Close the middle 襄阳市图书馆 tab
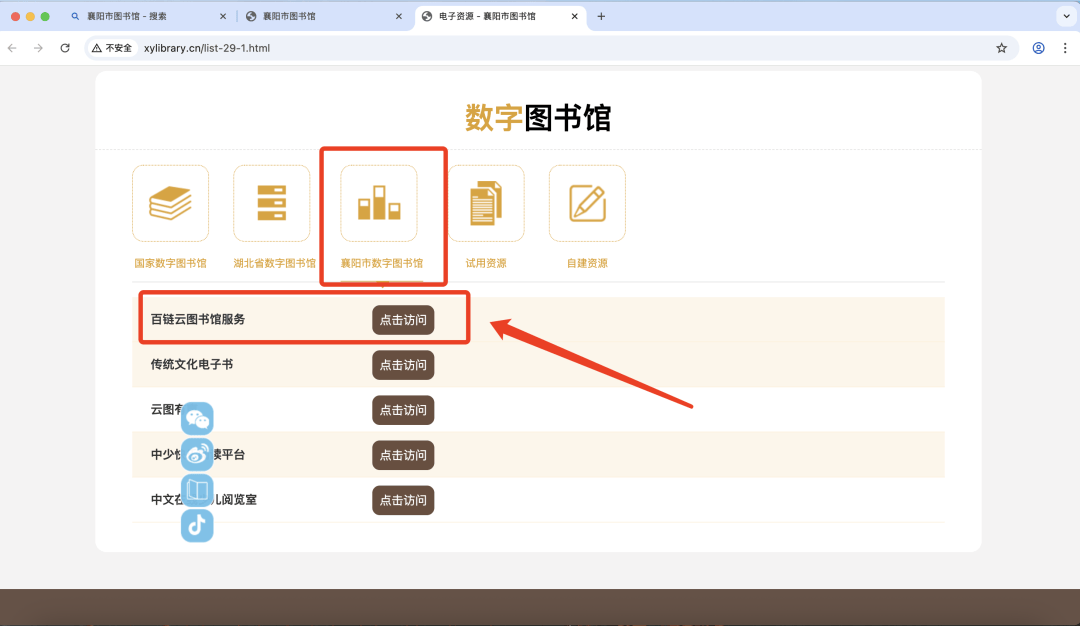This screenshot has width=1080, height=626. 399,17
